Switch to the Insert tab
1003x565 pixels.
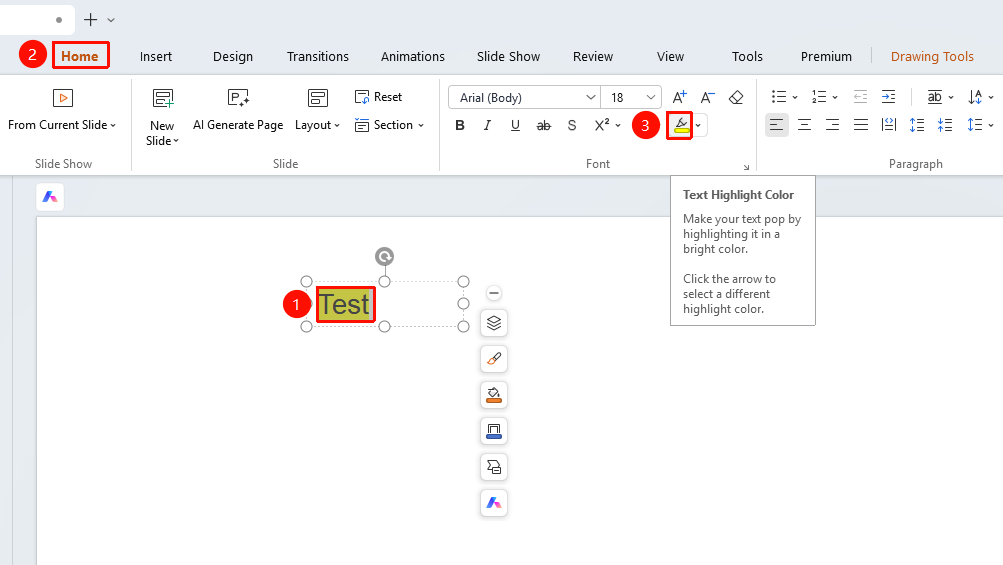[156, 56]
